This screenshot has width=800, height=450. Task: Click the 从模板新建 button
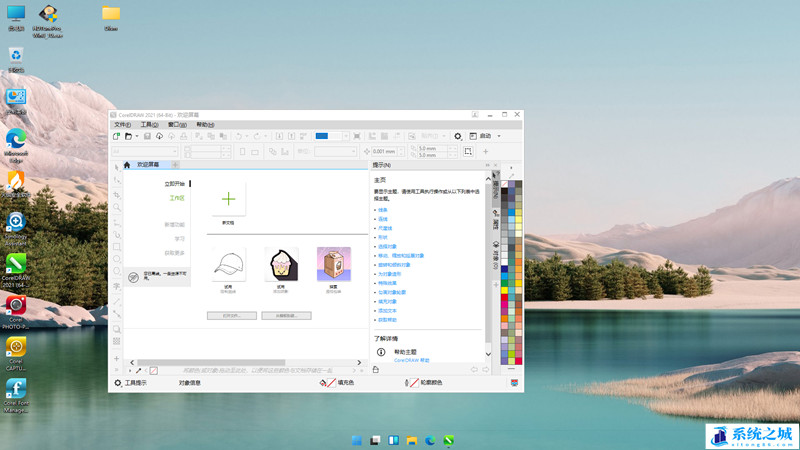click(x=286, y=315)
